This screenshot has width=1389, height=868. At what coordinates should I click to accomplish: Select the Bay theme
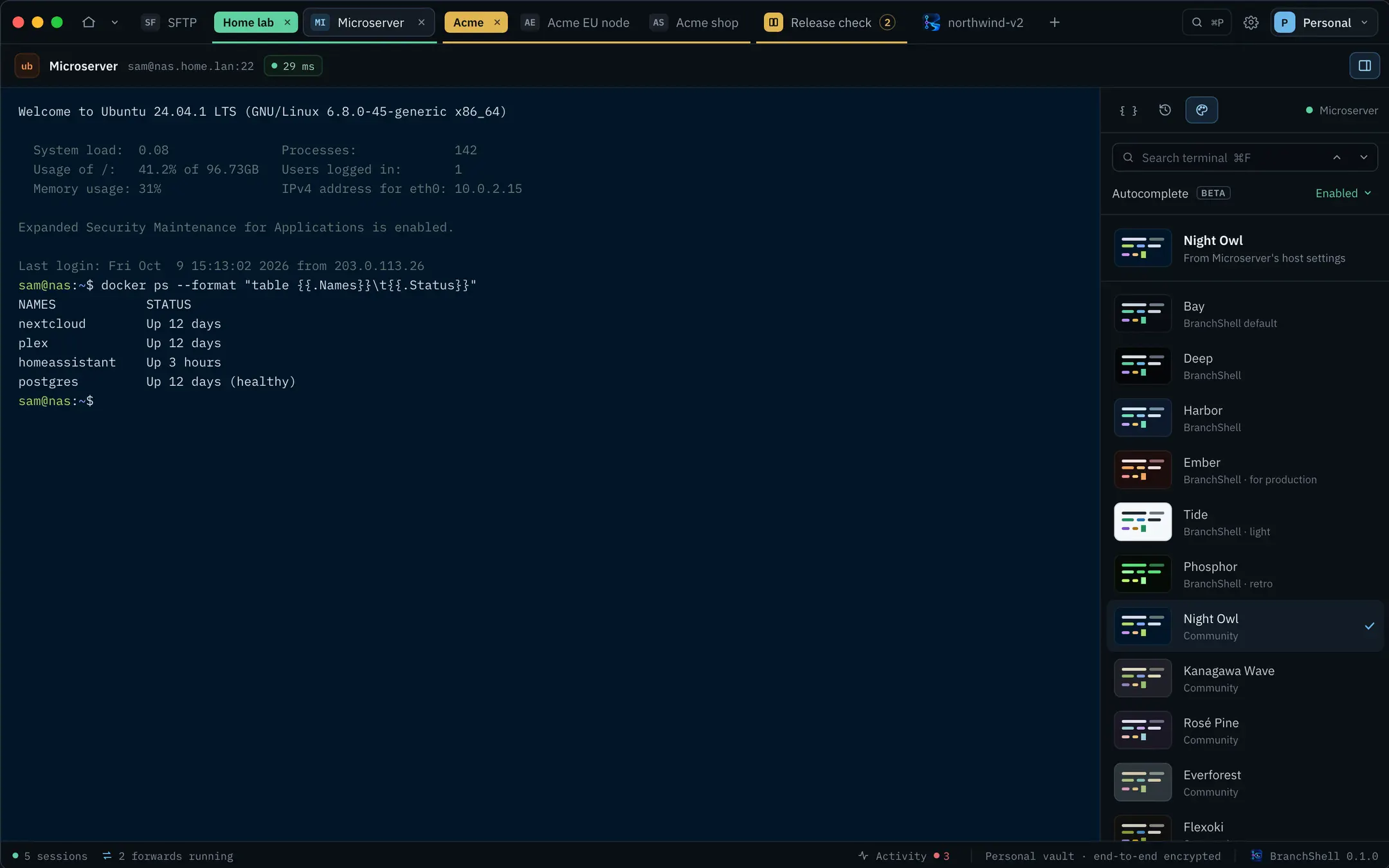pos(1244,314)
